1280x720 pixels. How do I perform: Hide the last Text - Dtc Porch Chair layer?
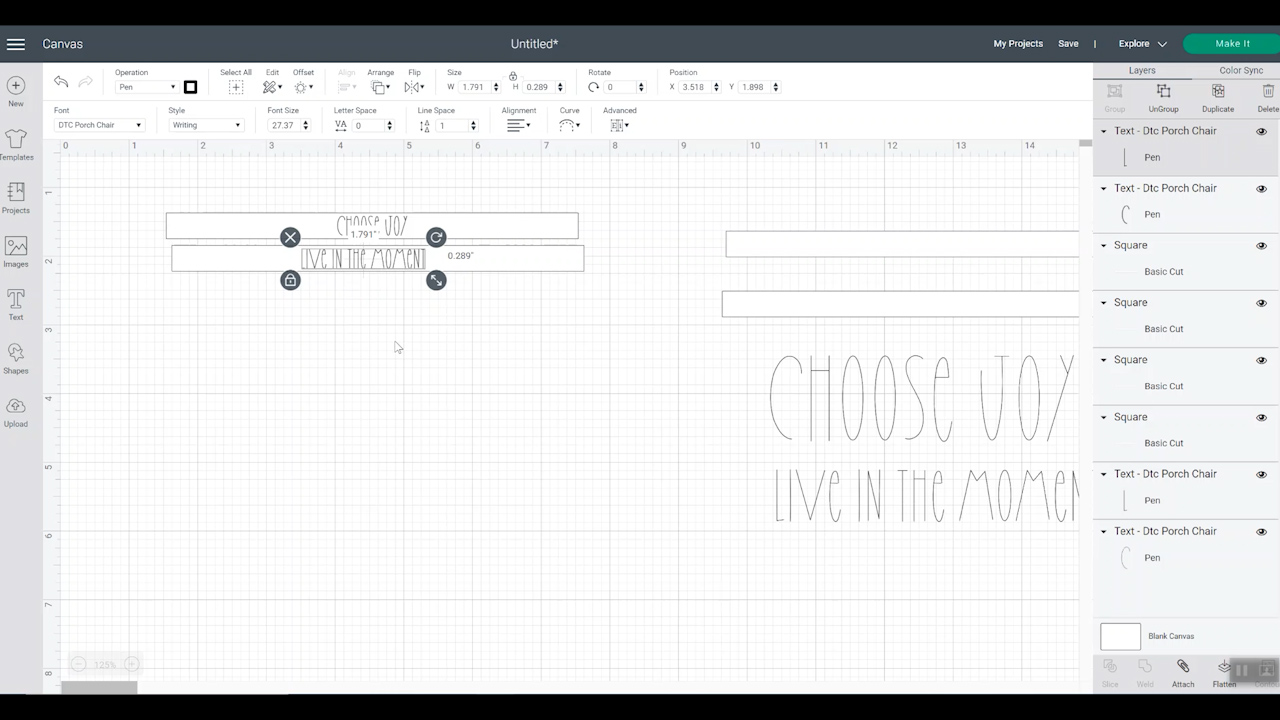coord(1261,531)
